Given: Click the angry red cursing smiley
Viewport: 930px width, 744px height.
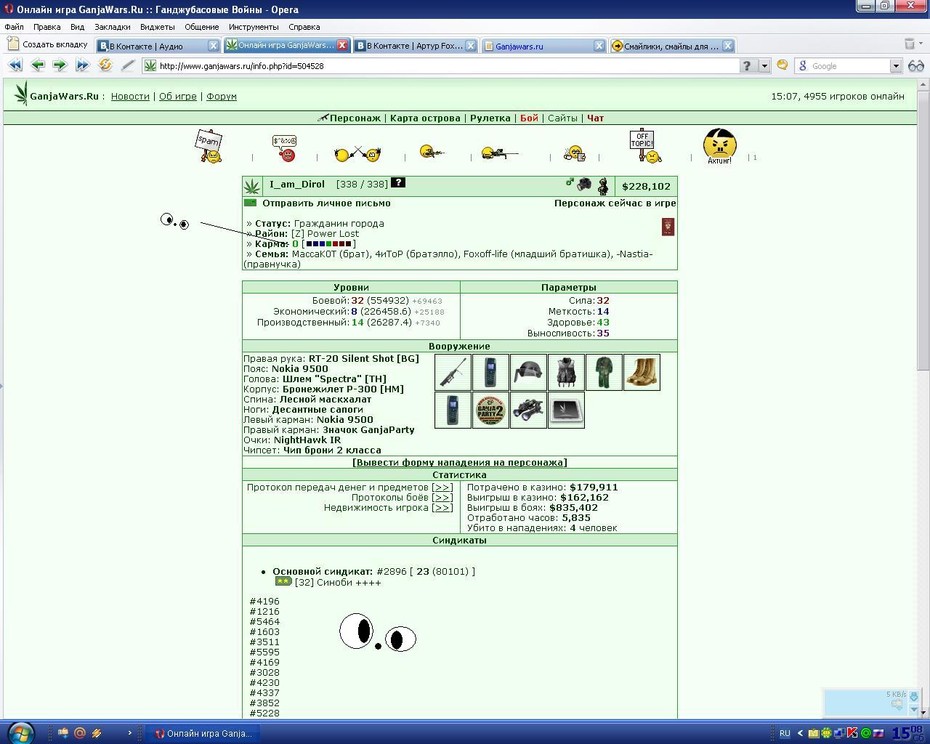Looking at the screenshot, I should (285, 148).
